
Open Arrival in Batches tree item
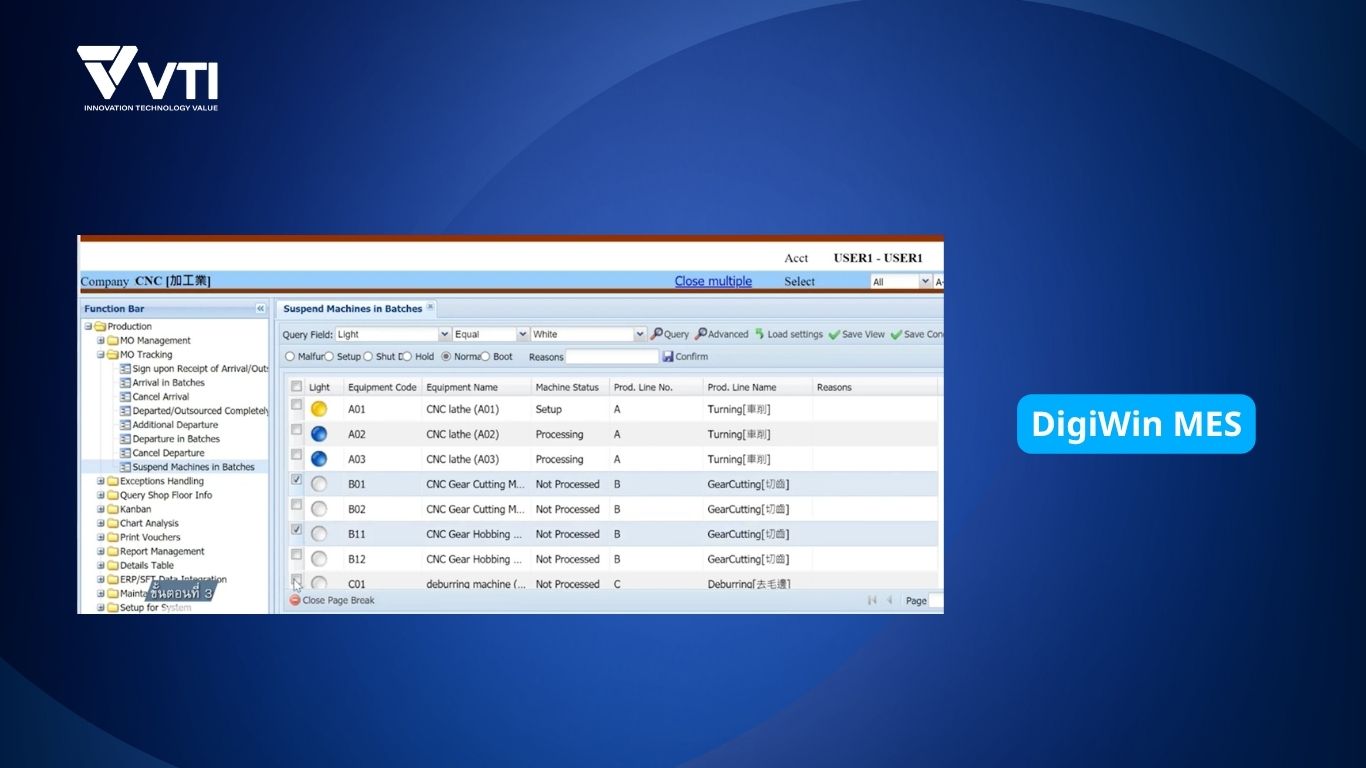tap(168, 383)
